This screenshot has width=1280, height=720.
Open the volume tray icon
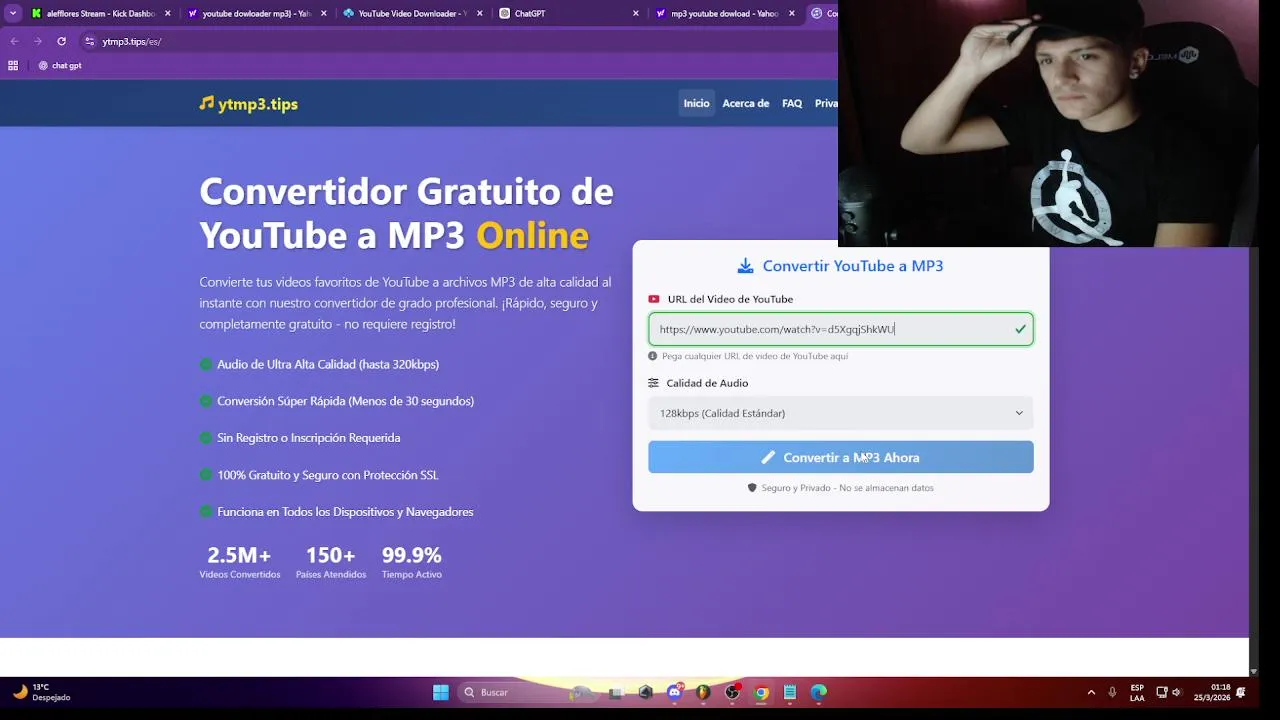[x=1177, y=692]
